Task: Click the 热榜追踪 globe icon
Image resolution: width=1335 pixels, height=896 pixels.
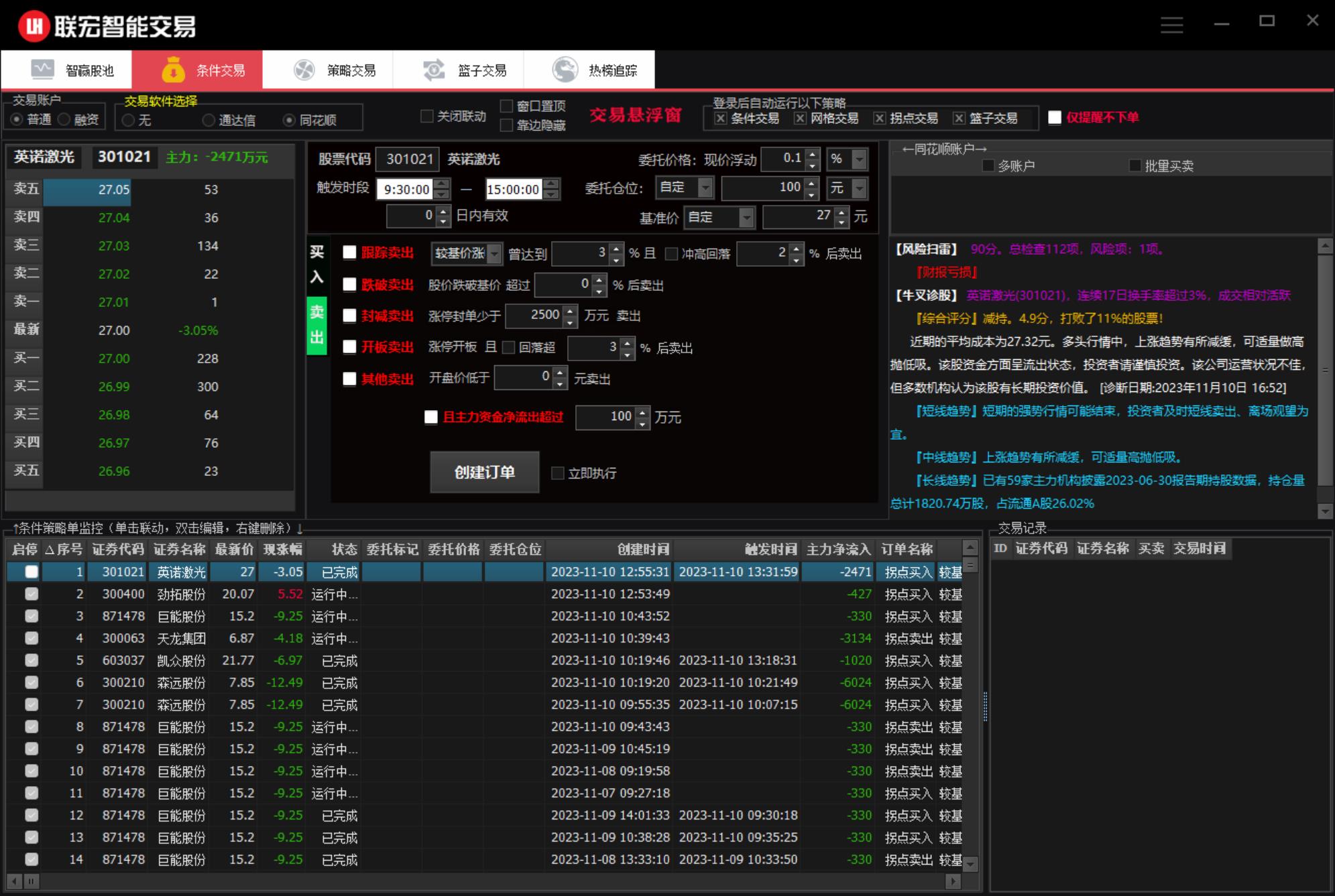Action: coord(565,70)
